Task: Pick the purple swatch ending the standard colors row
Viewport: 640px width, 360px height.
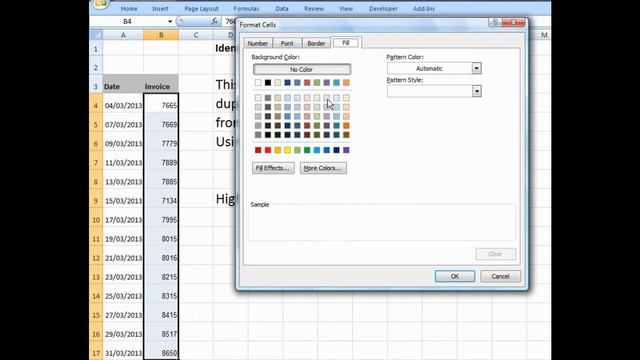Action: 346,150
